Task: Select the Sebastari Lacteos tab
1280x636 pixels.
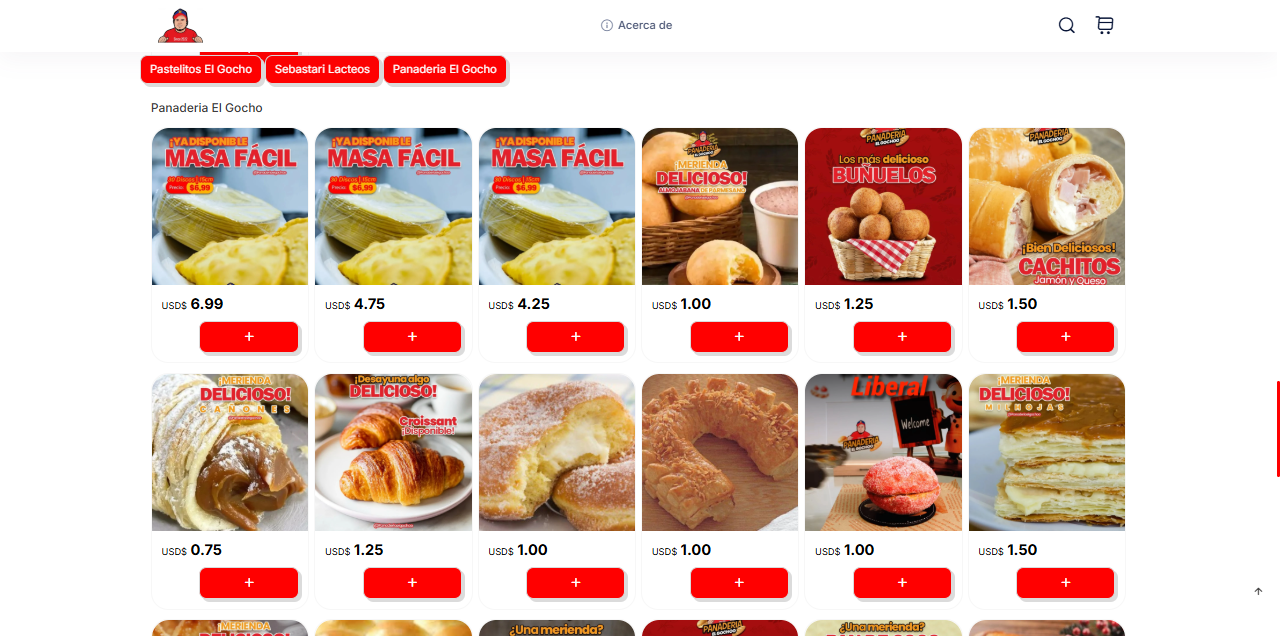Action: point(322,69)
